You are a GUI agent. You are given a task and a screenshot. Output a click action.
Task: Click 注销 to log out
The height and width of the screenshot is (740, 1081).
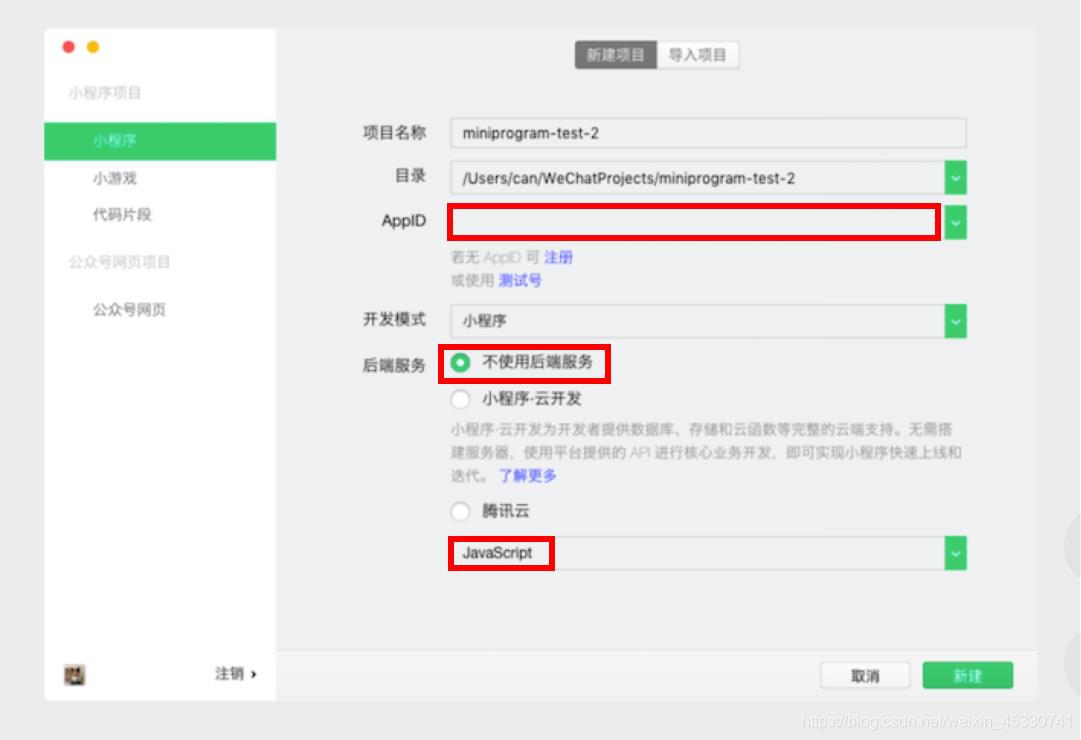point(232,673)
